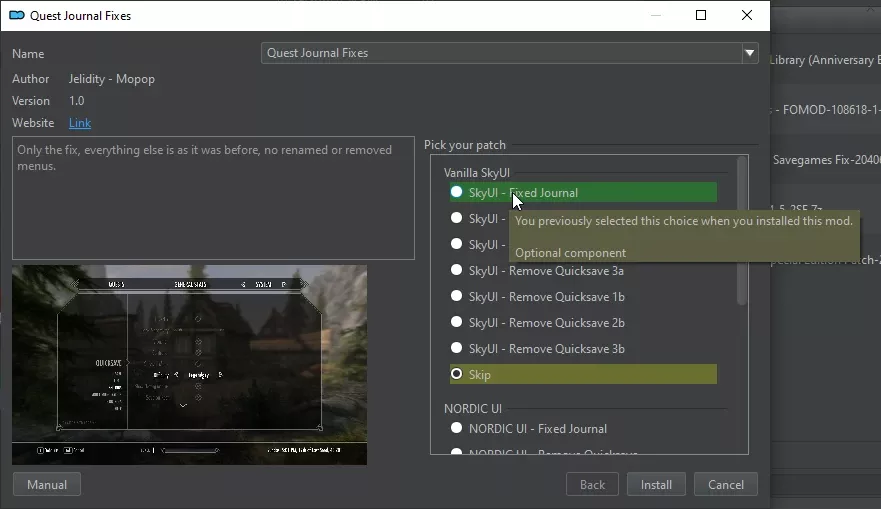881x509 pixels.
Task: Click the mod preview screenshot thumbnail
Action: [x=189, y=365]
